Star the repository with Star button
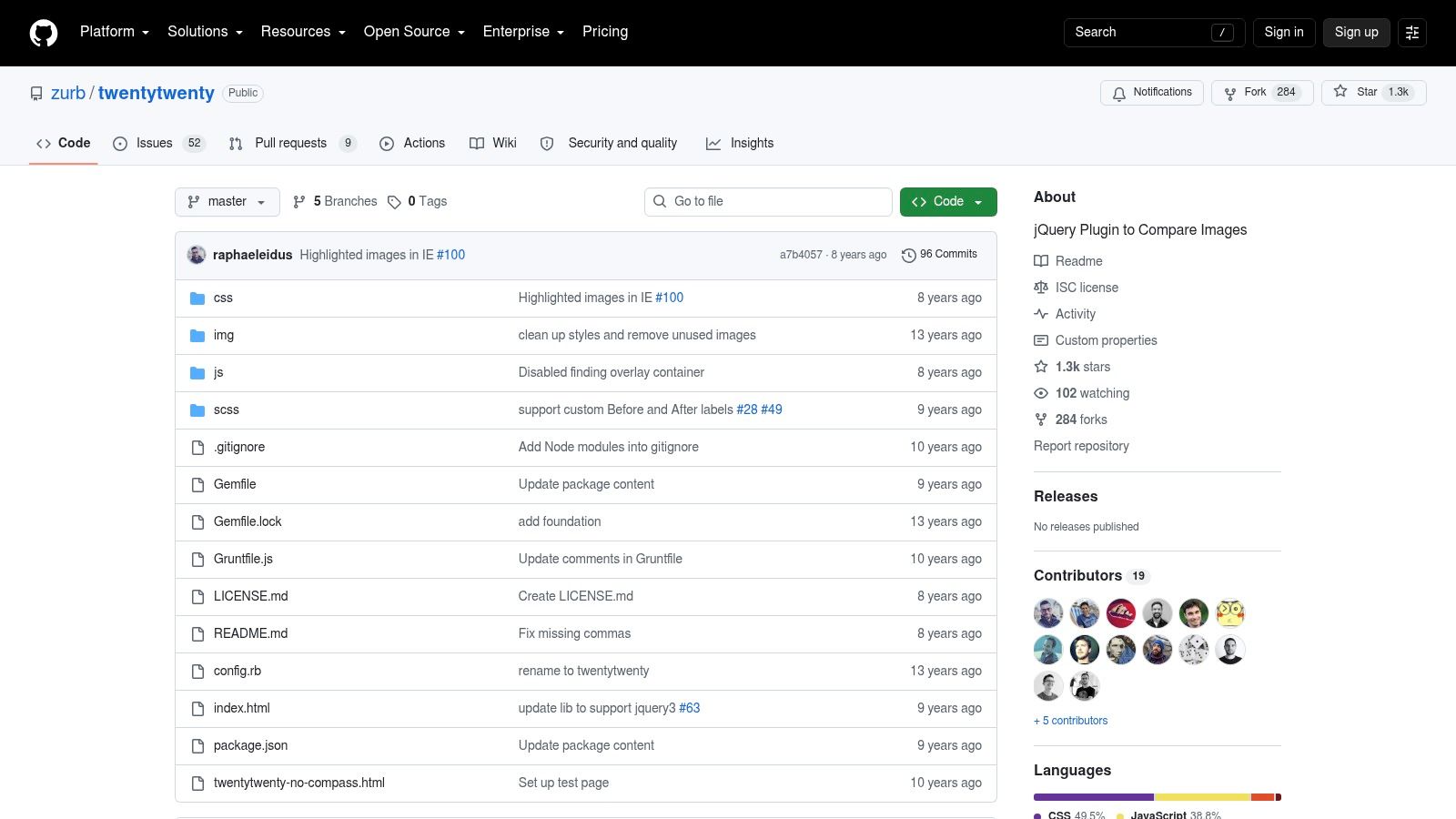Viewport: 1456px width, 819px height. tap(1374, 93)
